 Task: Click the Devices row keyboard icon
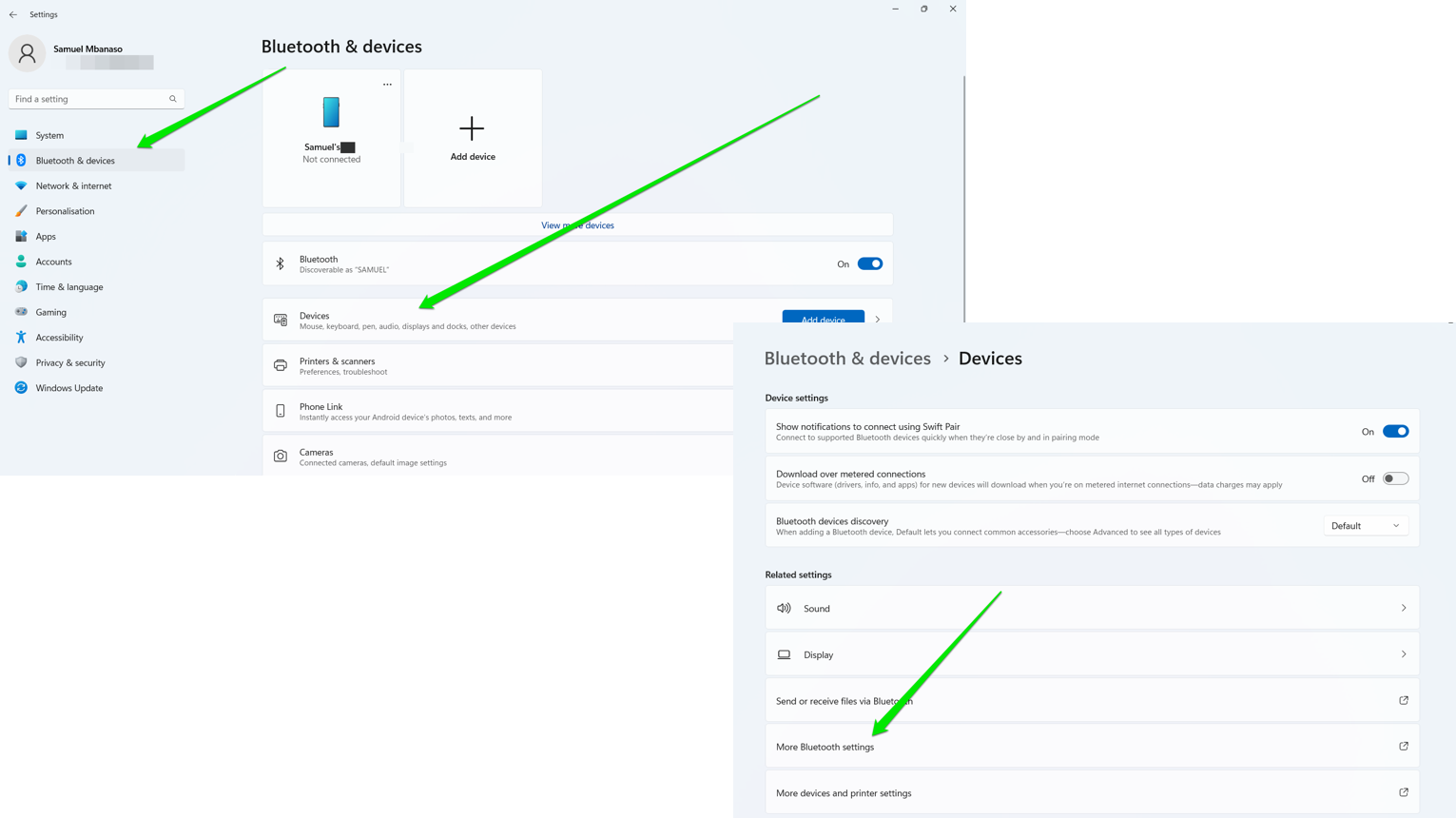tap(281, 320)
